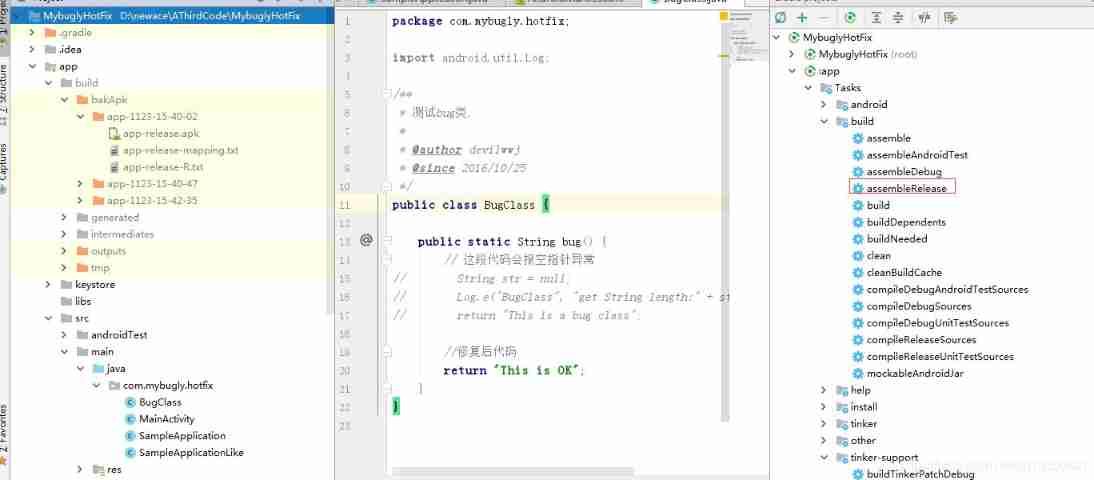Select the assembleAndroidTest task
The image size is (1094, 480).
pyautogui.click(x=917, y=155)
